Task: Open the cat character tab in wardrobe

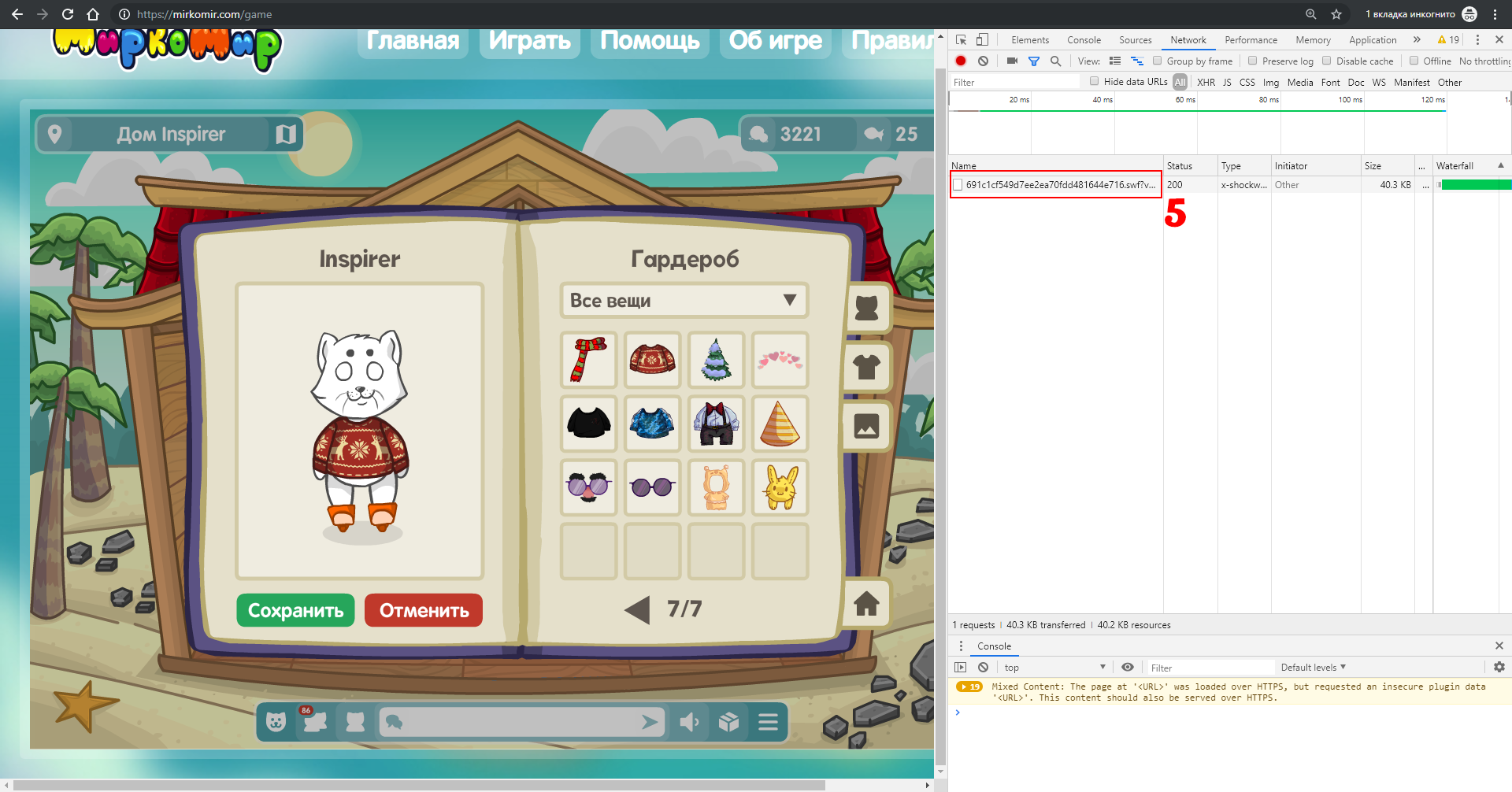Action: pyautogui.click(x=866, y=308)
